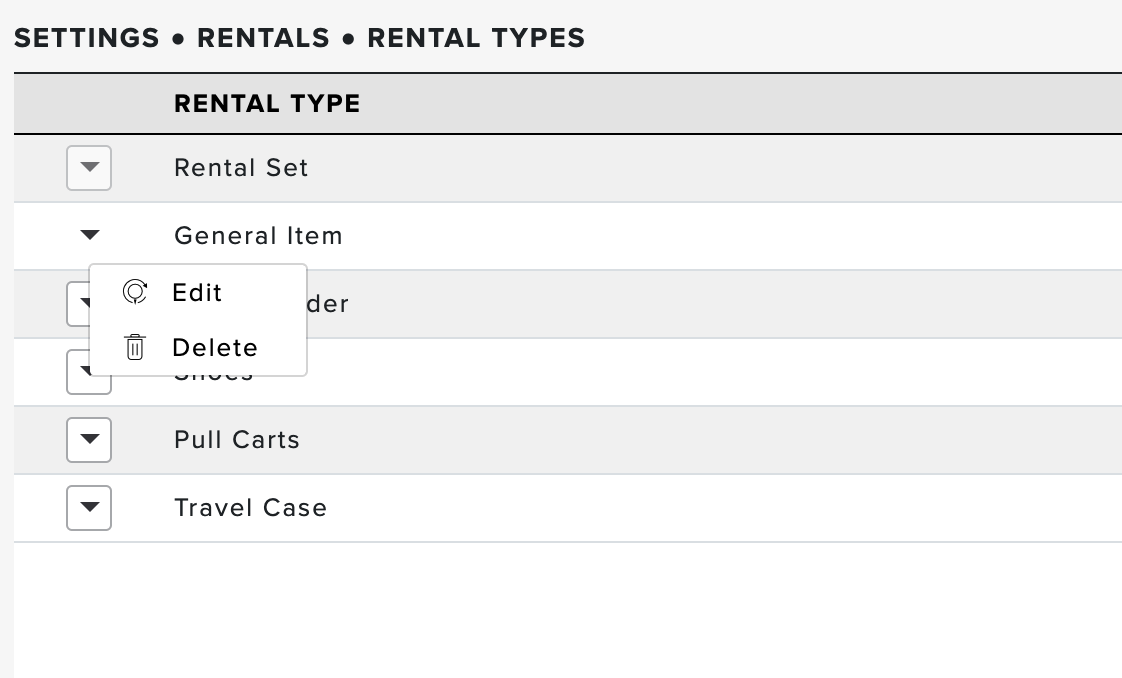The image size is (1122, 678).
Task: Click the Delete trash can icon
Action: [135, 348]
